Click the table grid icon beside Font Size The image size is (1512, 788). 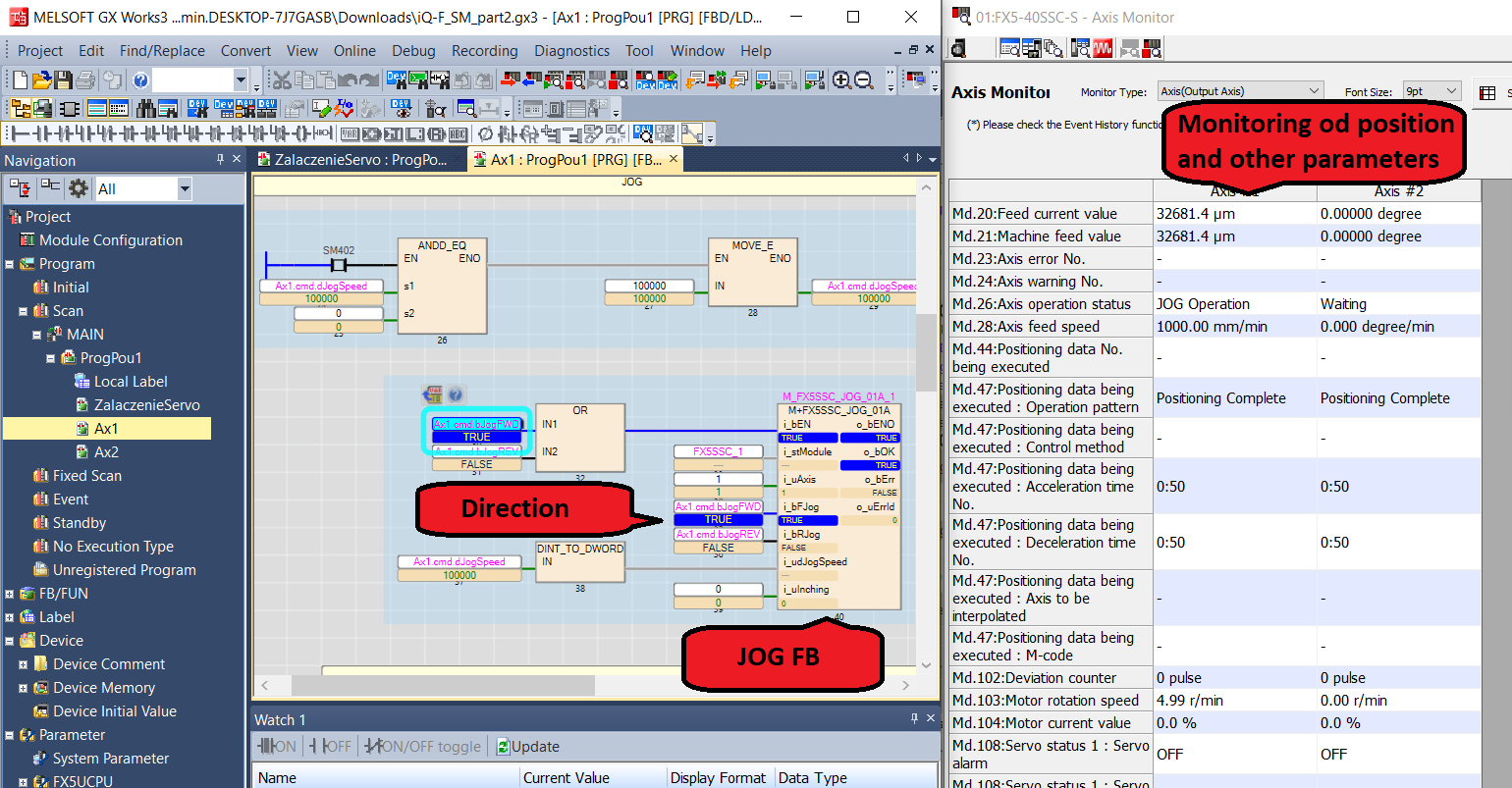1487,92
